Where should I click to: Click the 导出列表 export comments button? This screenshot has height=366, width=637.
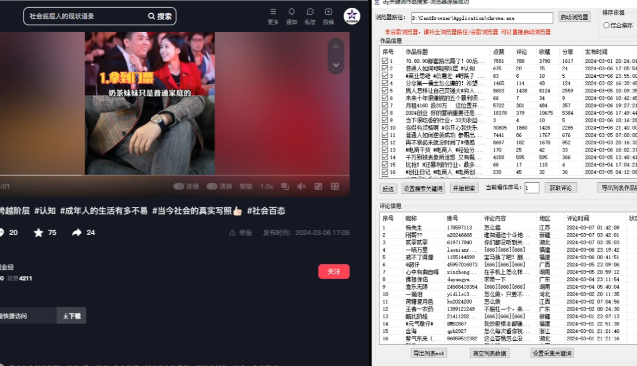[429, 353]
